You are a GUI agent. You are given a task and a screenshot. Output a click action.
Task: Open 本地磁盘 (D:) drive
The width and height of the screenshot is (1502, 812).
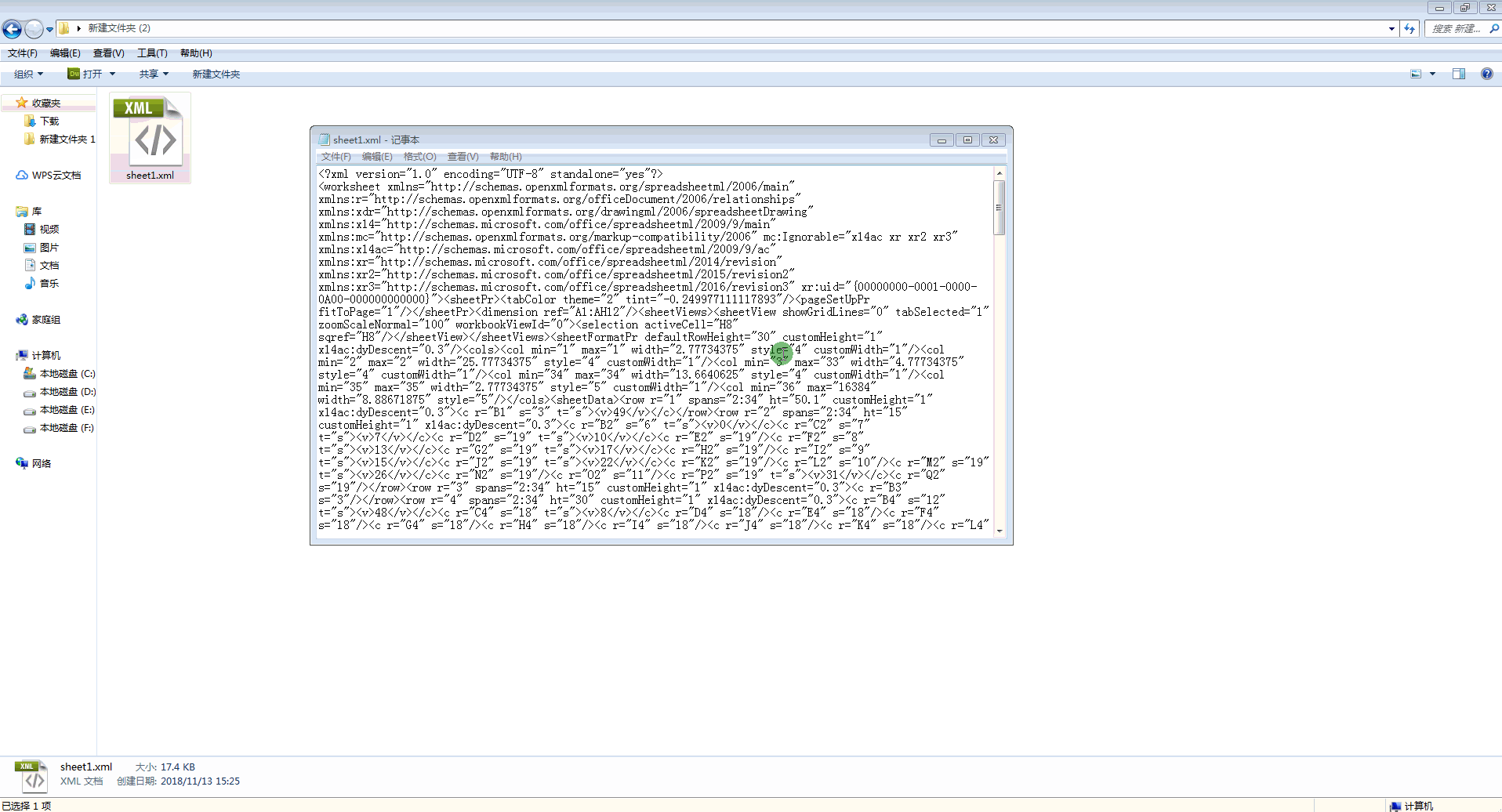tap(60, 392)
